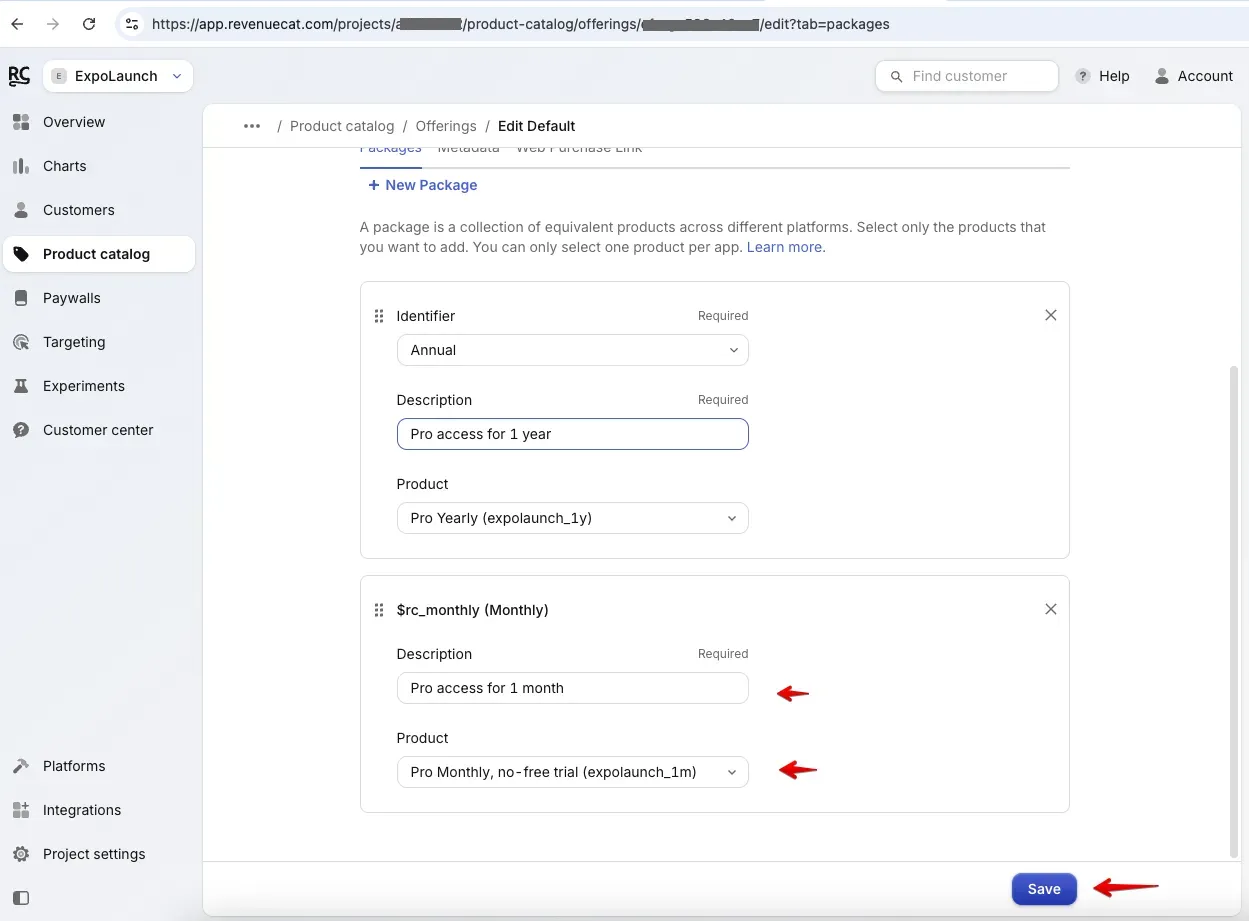1249x921 pixels.
Task: Collapse the sidebar with the panel icon
Action: coord(21,898)
